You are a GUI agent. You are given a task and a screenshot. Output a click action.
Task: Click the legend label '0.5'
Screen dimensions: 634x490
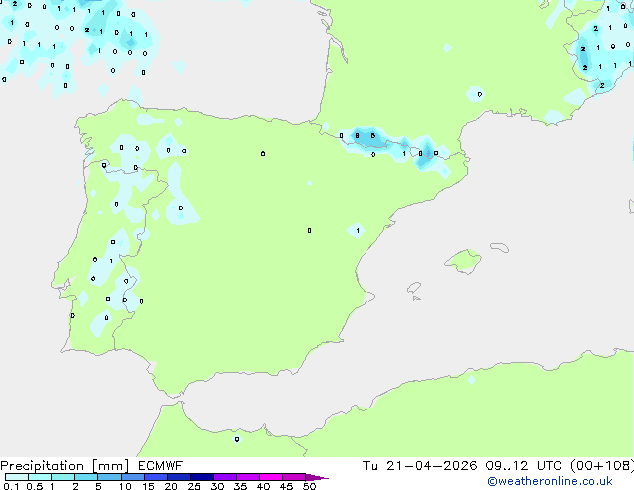point(34,486)
